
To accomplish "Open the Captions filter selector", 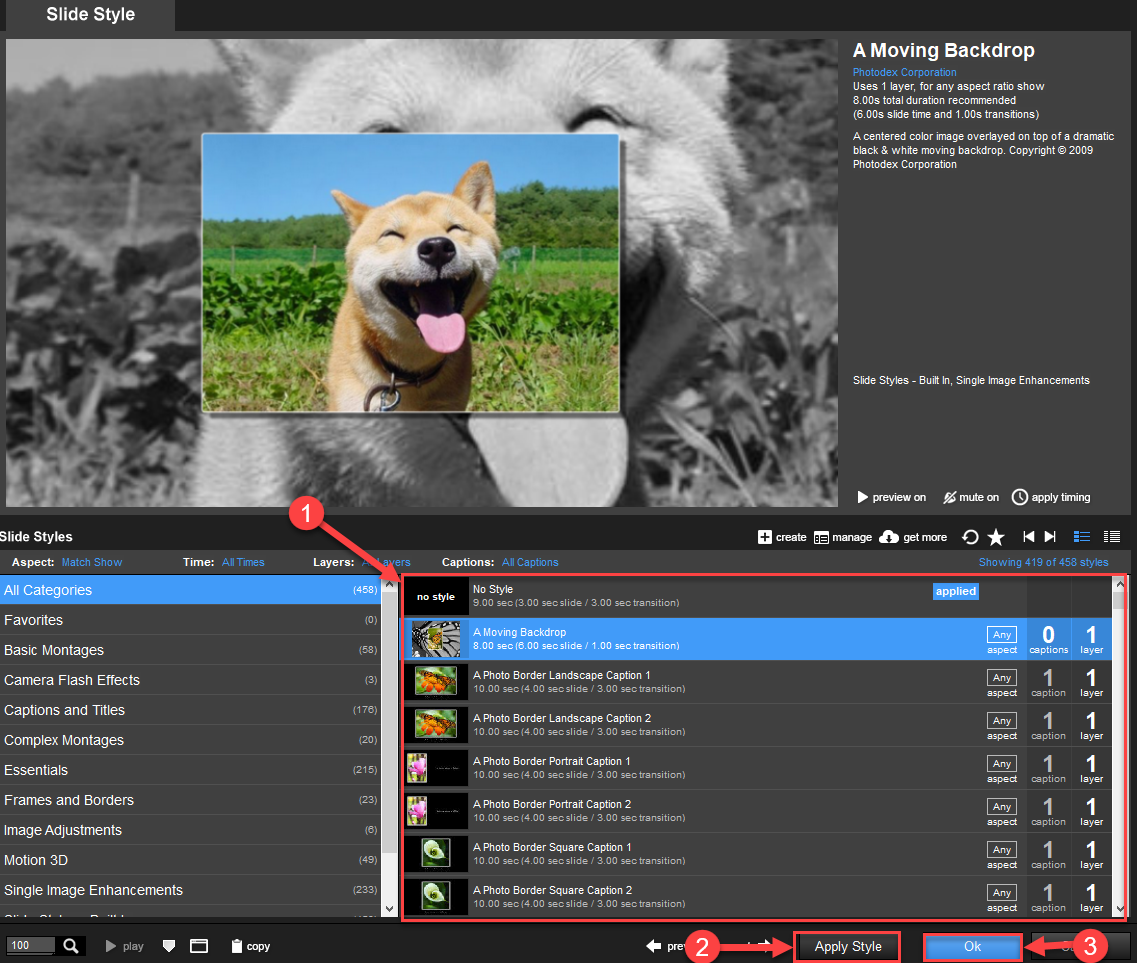I will click(x=529, y=561).
